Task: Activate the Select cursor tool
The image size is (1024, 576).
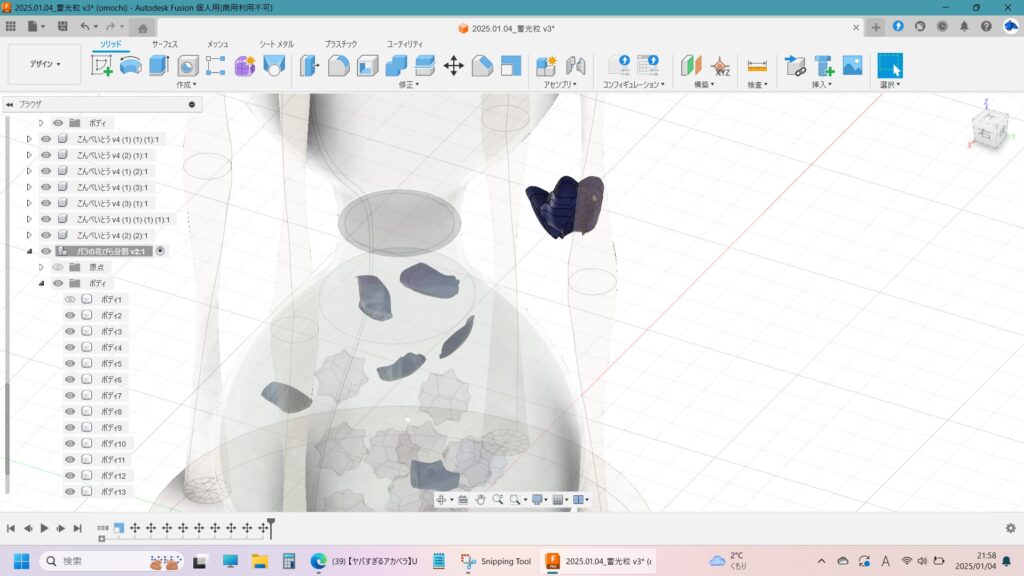Action: pos(889,66)
